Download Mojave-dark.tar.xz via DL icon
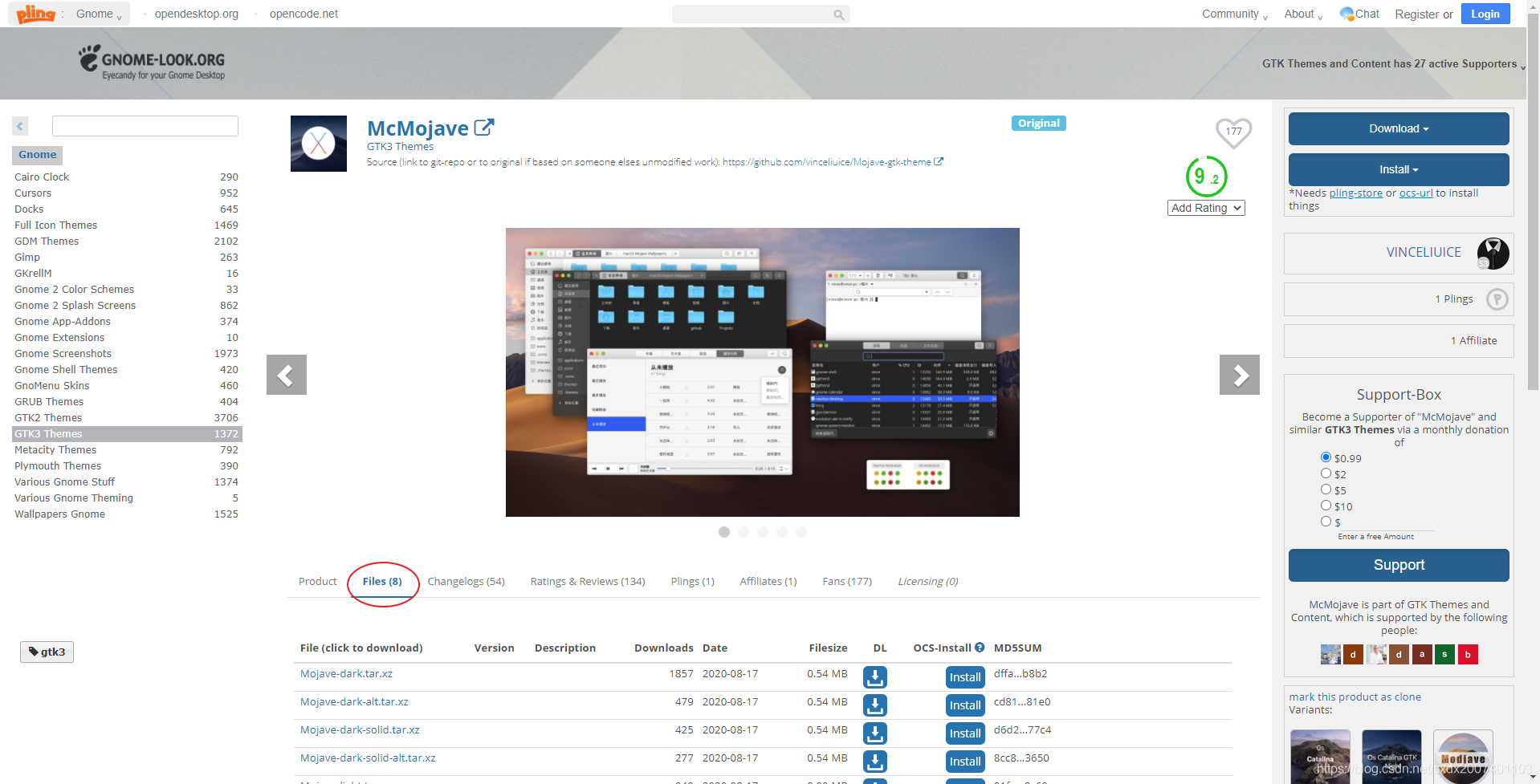The width and height of the screenshot is (1540, 784). pos(875,677)
